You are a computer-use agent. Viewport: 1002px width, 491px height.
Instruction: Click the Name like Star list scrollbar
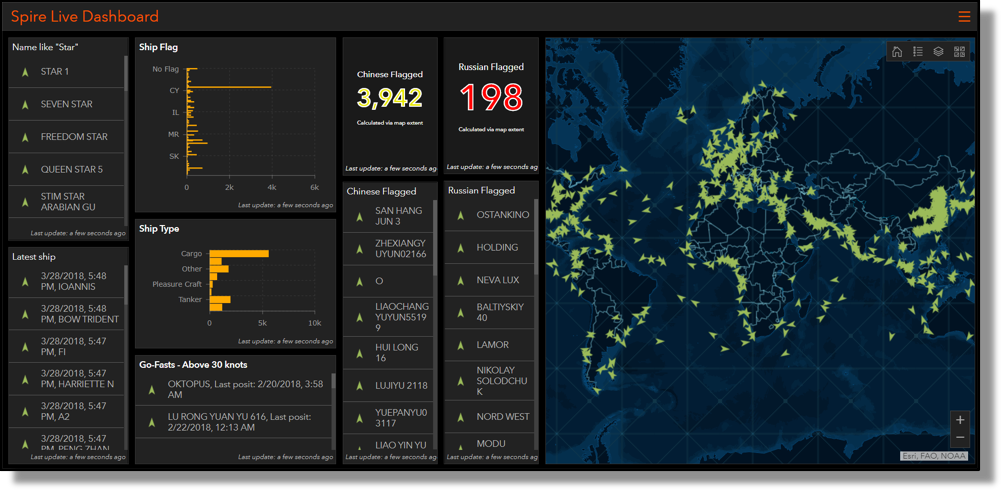click(127, 74)
